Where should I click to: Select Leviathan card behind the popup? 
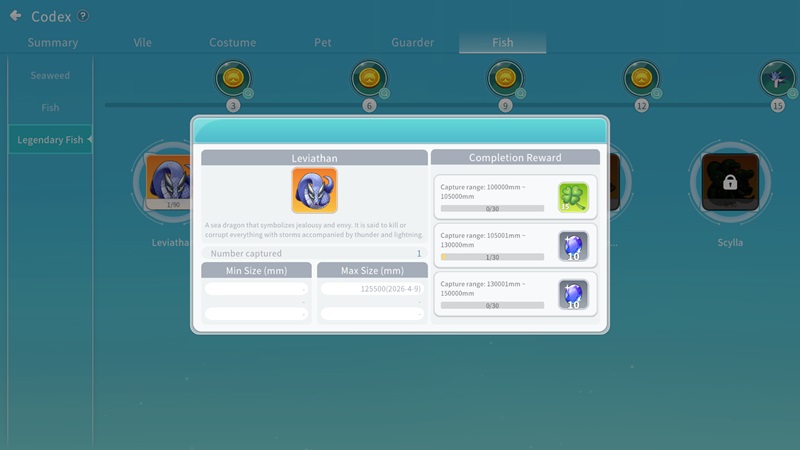point(167,182)
